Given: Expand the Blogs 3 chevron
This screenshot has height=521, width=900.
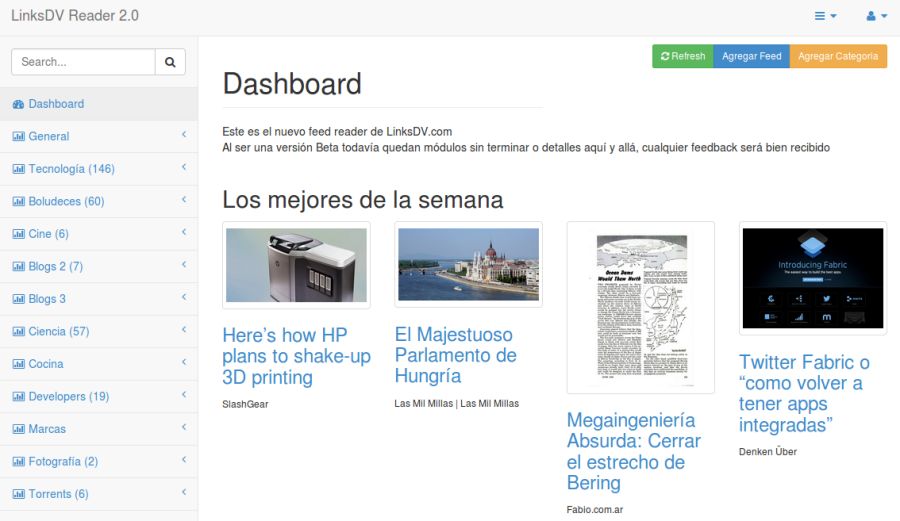Looking at the screenshot, I should click(184, 297).
